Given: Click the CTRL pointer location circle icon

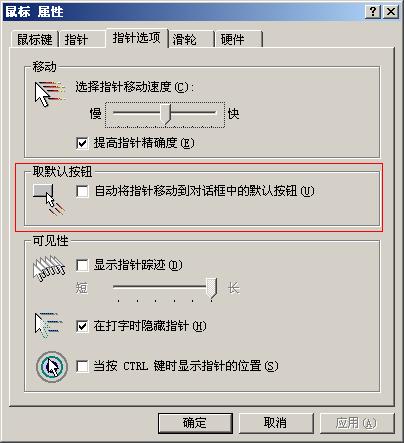Looking at the screenshot, I should coord(52,367).
